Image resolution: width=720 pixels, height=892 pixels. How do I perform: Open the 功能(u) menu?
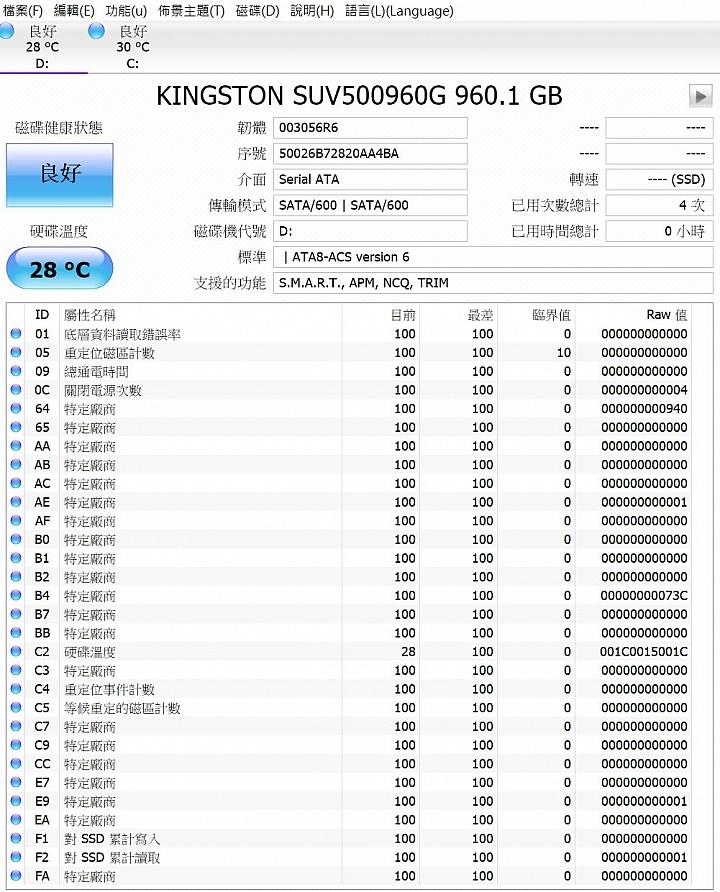click(126, 10)
